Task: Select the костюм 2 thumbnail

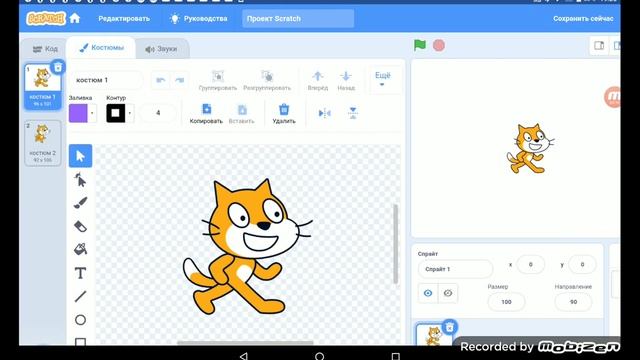Action: tap(42, 143)
